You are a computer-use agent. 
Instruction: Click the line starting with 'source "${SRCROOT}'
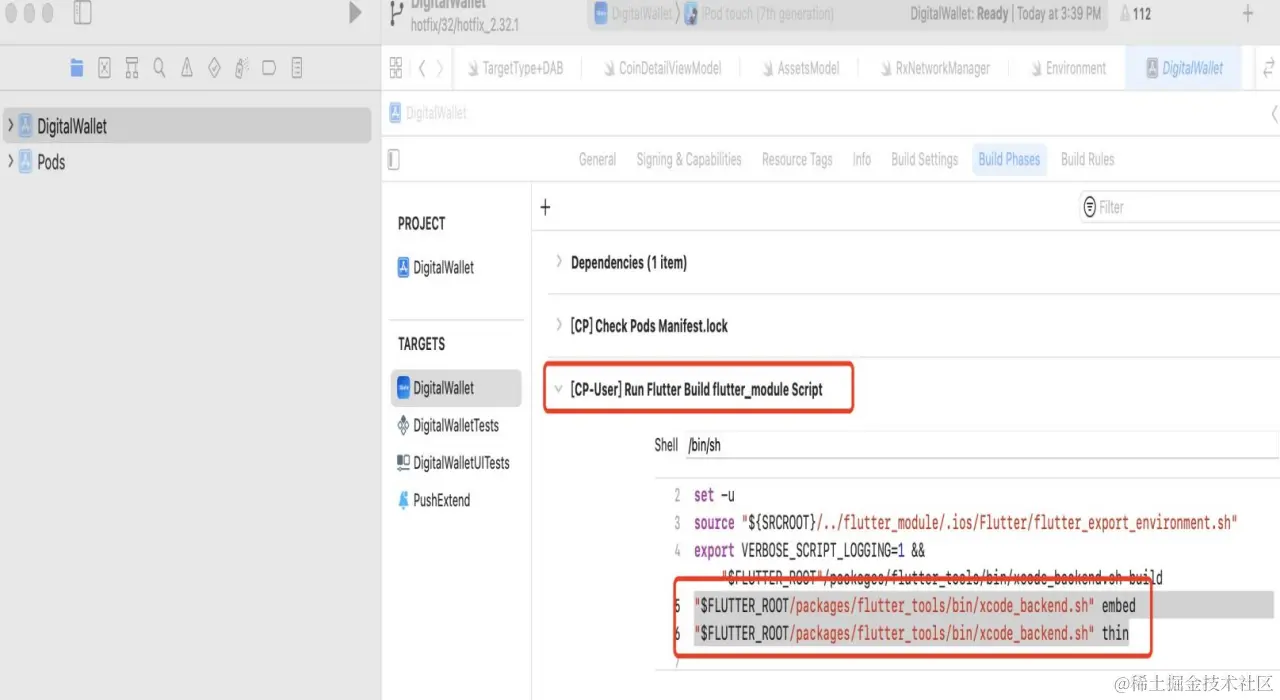click(x=965, y=523)
